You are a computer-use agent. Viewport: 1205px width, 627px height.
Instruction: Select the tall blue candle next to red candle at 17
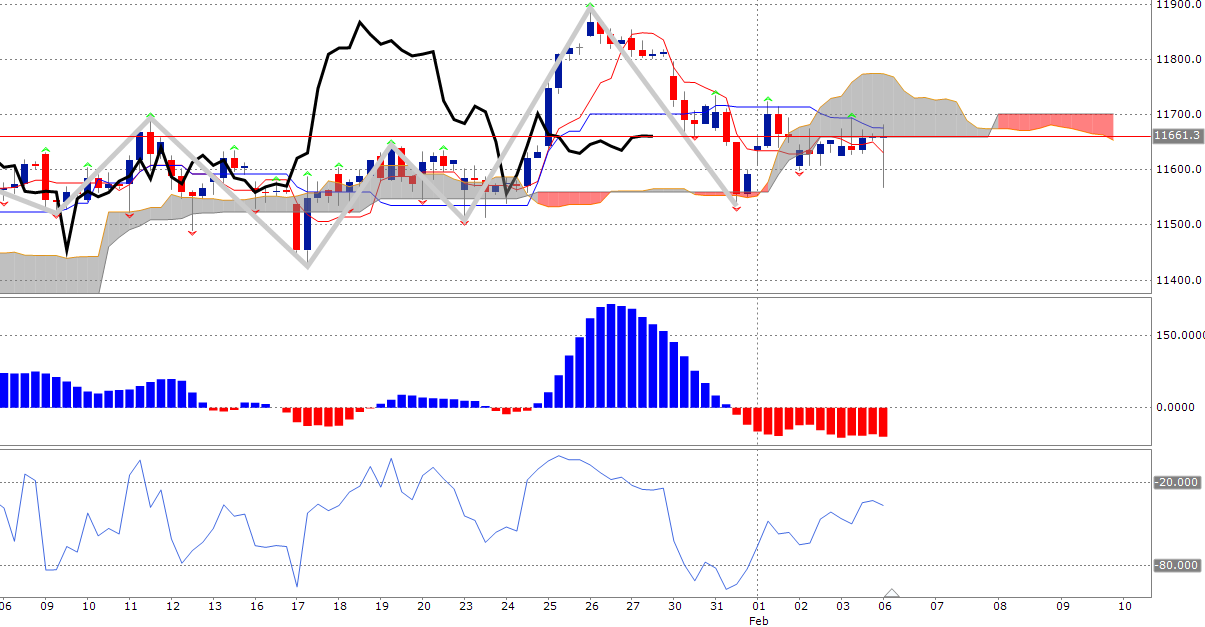click(308, 223)
